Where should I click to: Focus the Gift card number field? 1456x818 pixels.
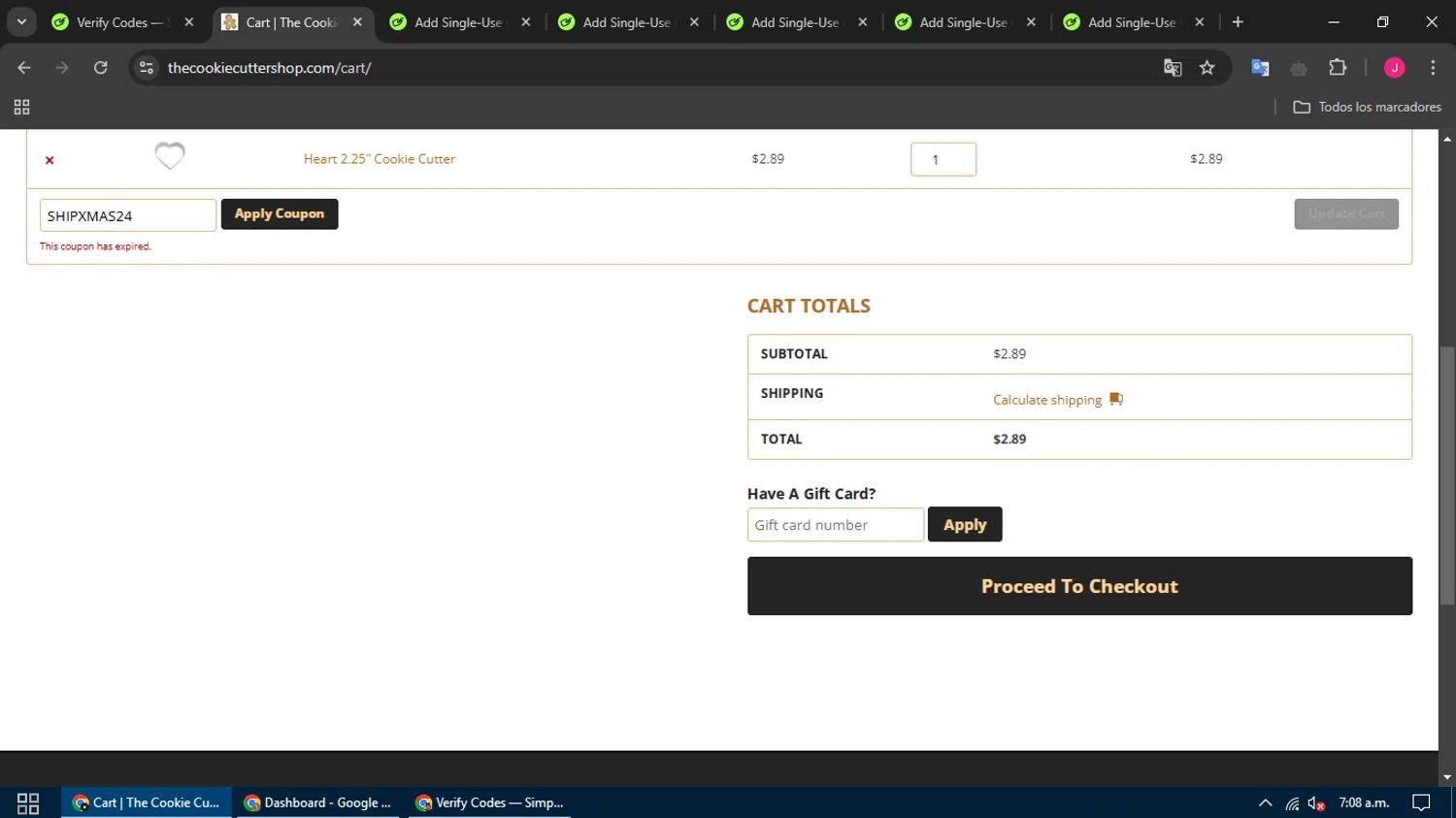point(836,525)
